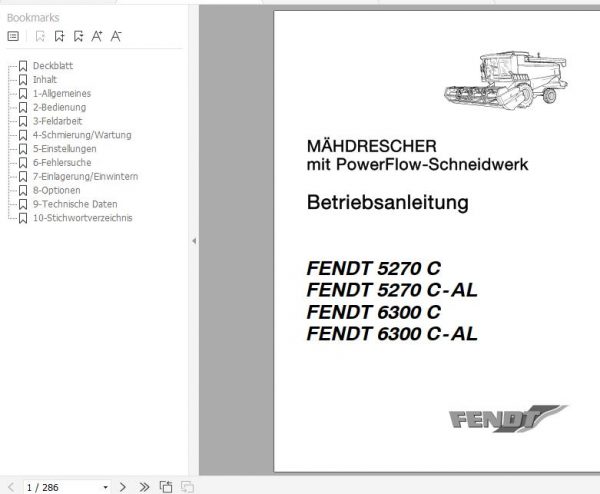Click bookmark icon beside 9-Technische Daten
This screenshot has width=600, height=494.
click(23, 204)
